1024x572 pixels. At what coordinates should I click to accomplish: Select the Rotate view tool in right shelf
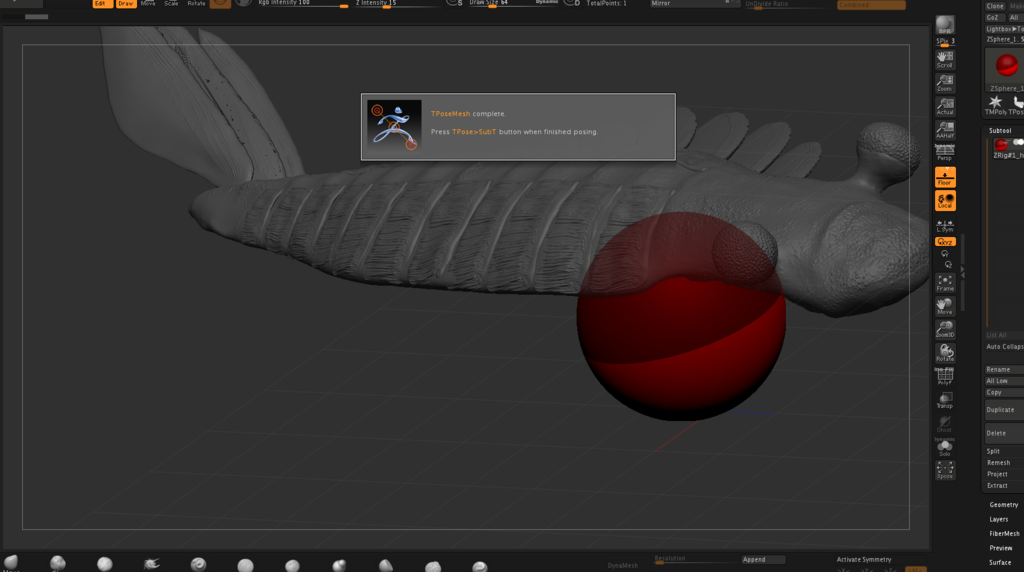(944, 353)
